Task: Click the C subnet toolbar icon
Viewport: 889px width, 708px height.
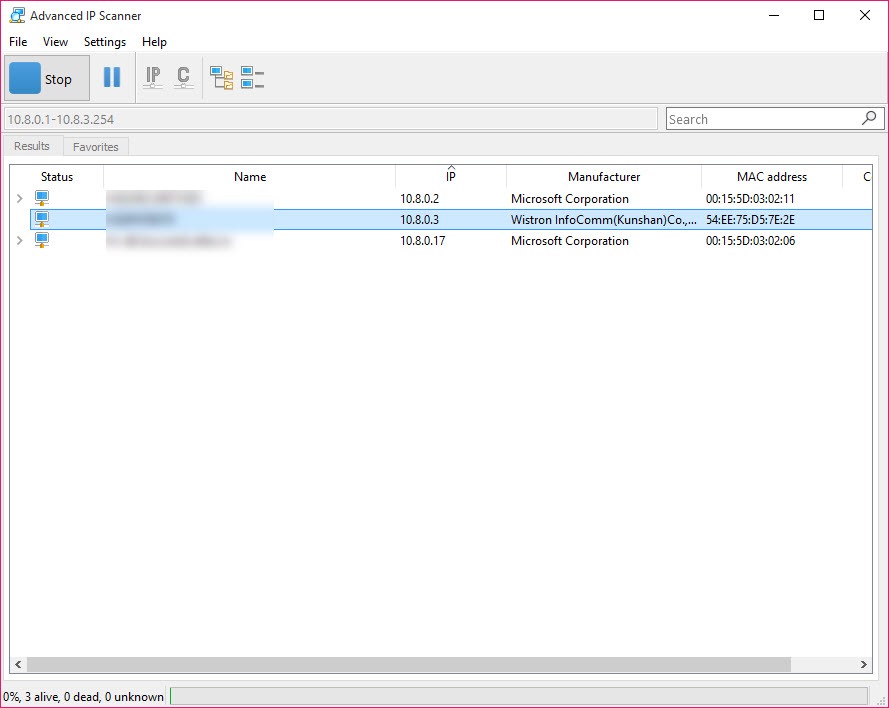Action: [x=183, y=78]
